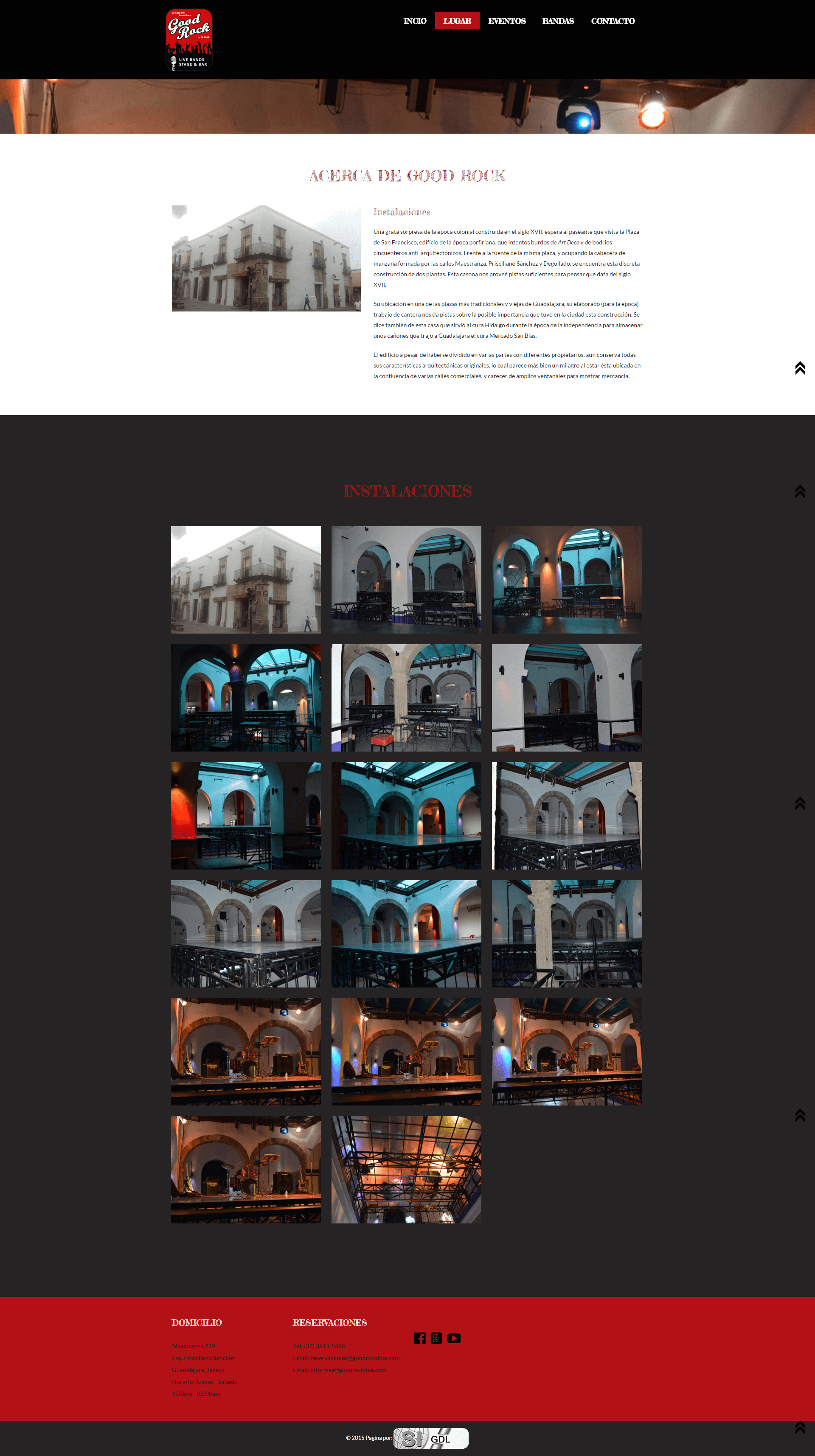Open the Google Plus social icon
This screenshot has height=1456, width=815.
(436, 1338)
